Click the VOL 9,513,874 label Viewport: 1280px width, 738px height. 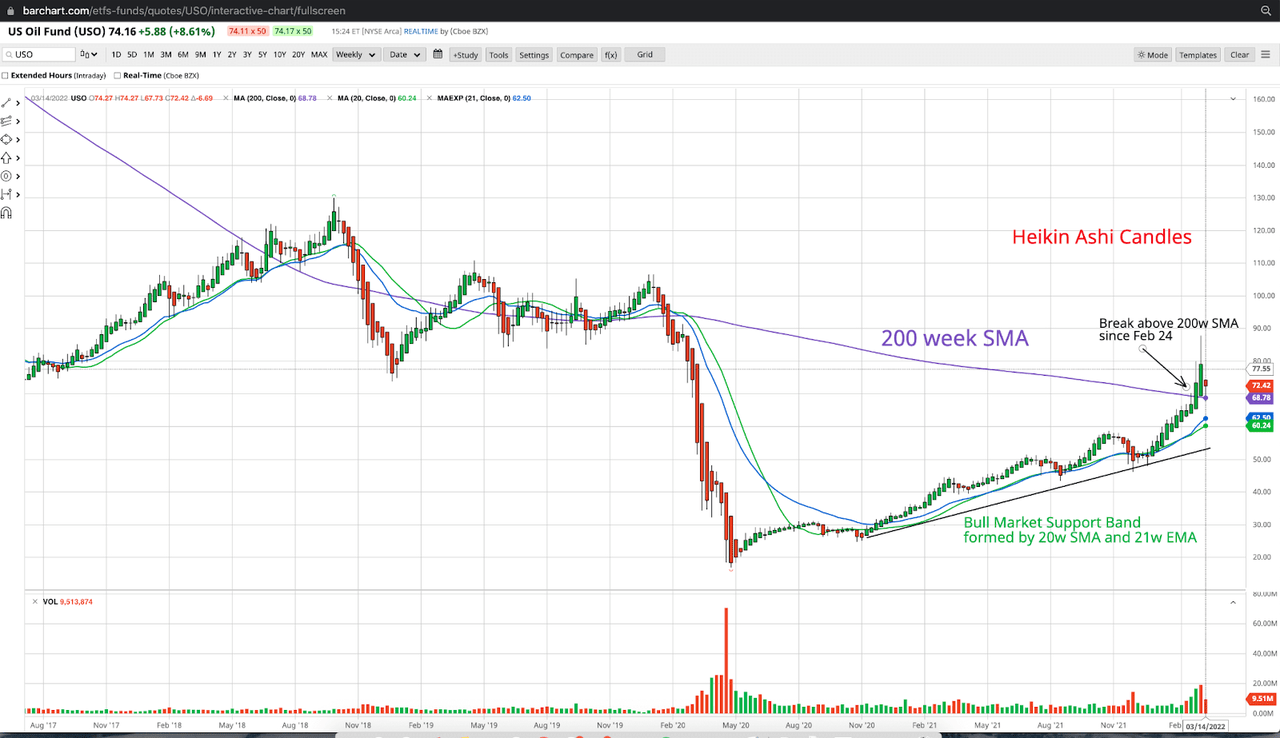pos(67,602)
